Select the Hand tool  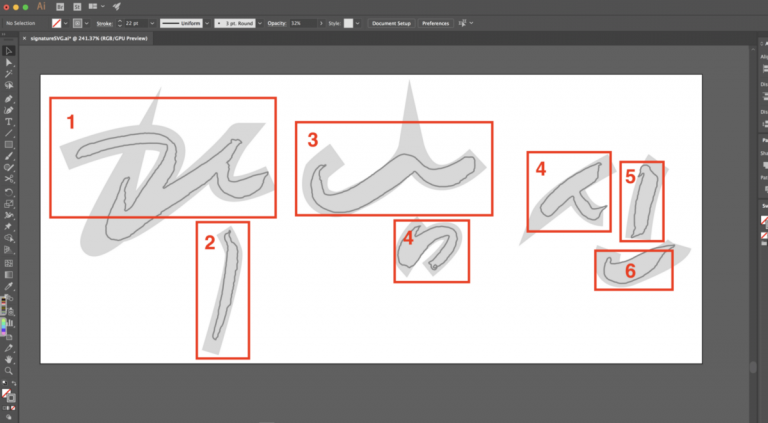9,358
